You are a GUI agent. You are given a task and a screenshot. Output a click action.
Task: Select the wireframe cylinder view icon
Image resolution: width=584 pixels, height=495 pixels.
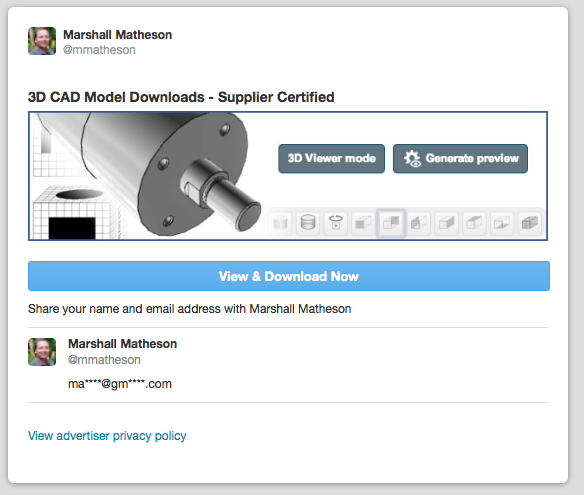coord(308,223)
